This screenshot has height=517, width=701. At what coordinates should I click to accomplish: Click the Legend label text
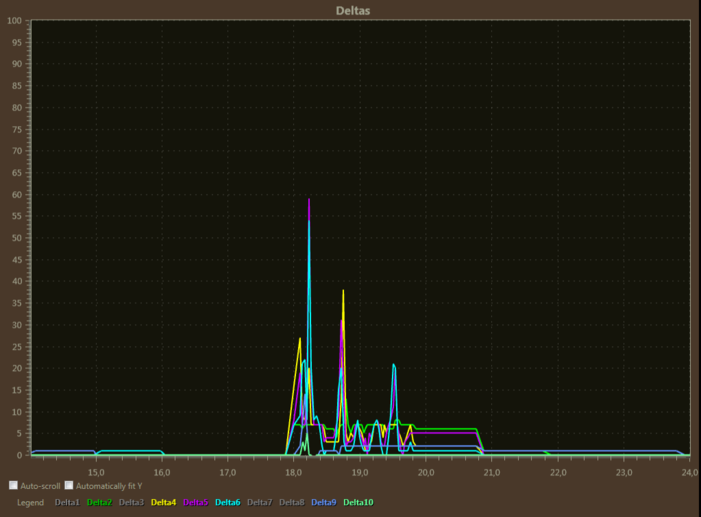(x=30, y=502)
